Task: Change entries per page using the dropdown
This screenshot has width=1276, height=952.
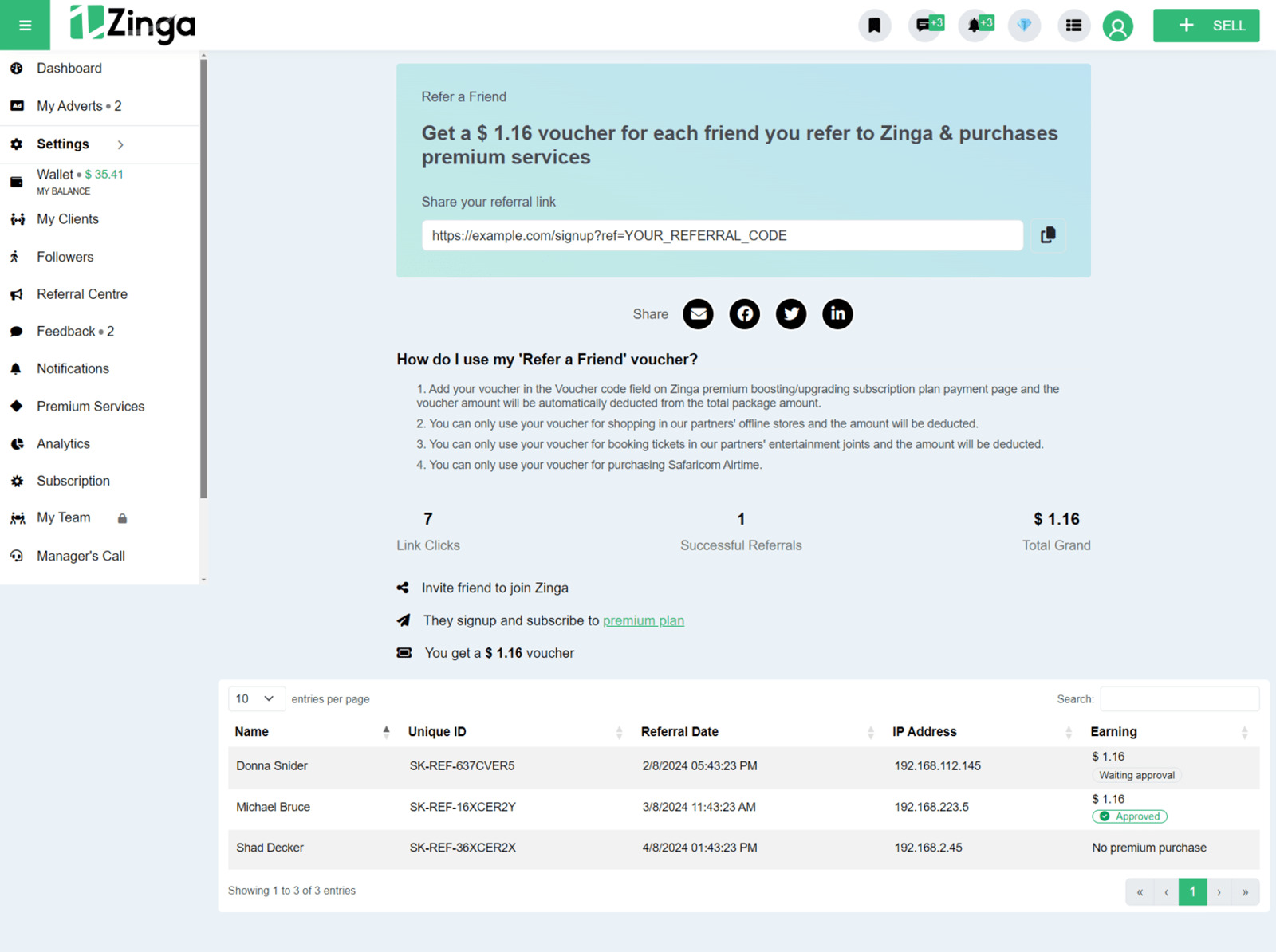Action: pos(256,698)
